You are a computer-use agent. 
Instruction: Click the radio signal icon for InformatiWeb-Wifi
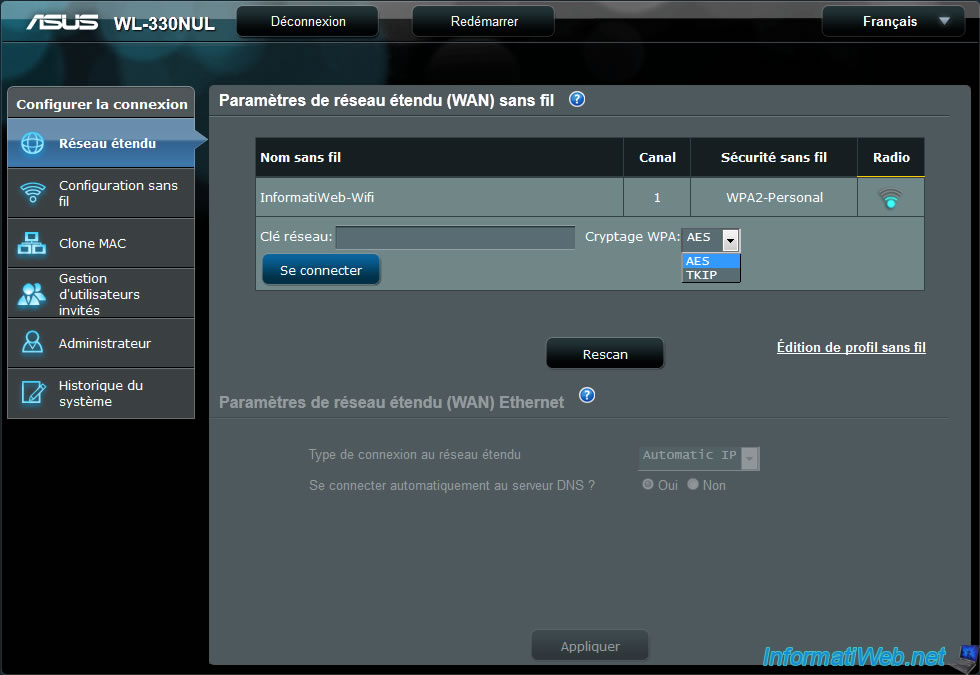click(x=890, y=198)
